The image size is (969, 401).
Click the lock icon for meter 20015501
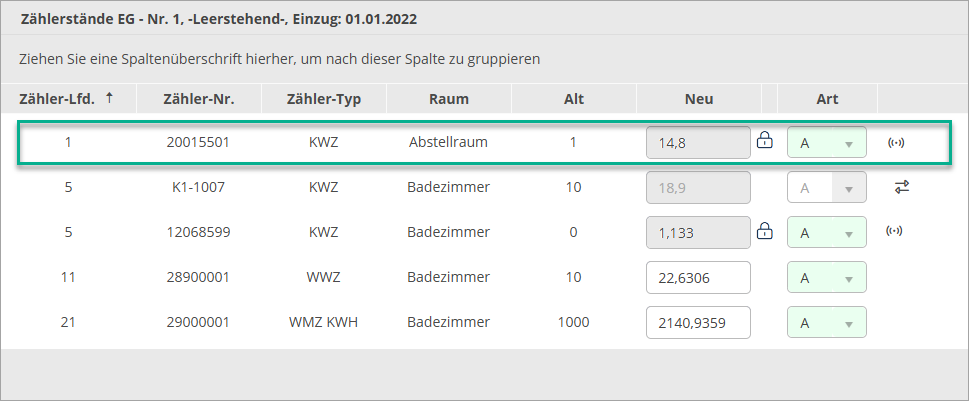point(765,141)
